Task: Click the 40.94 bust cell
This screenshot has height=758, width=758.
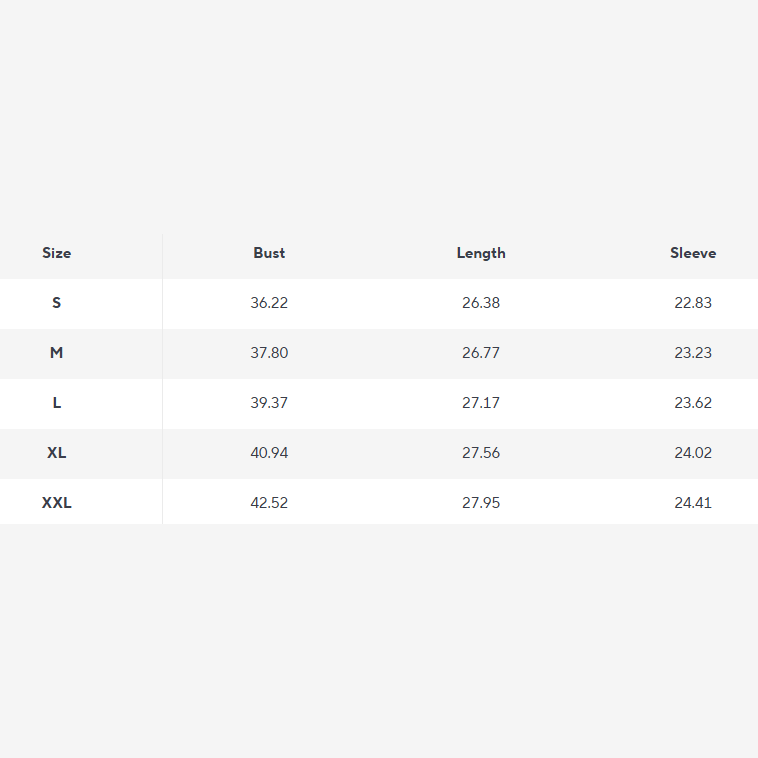Action: (x=269, y=453)
